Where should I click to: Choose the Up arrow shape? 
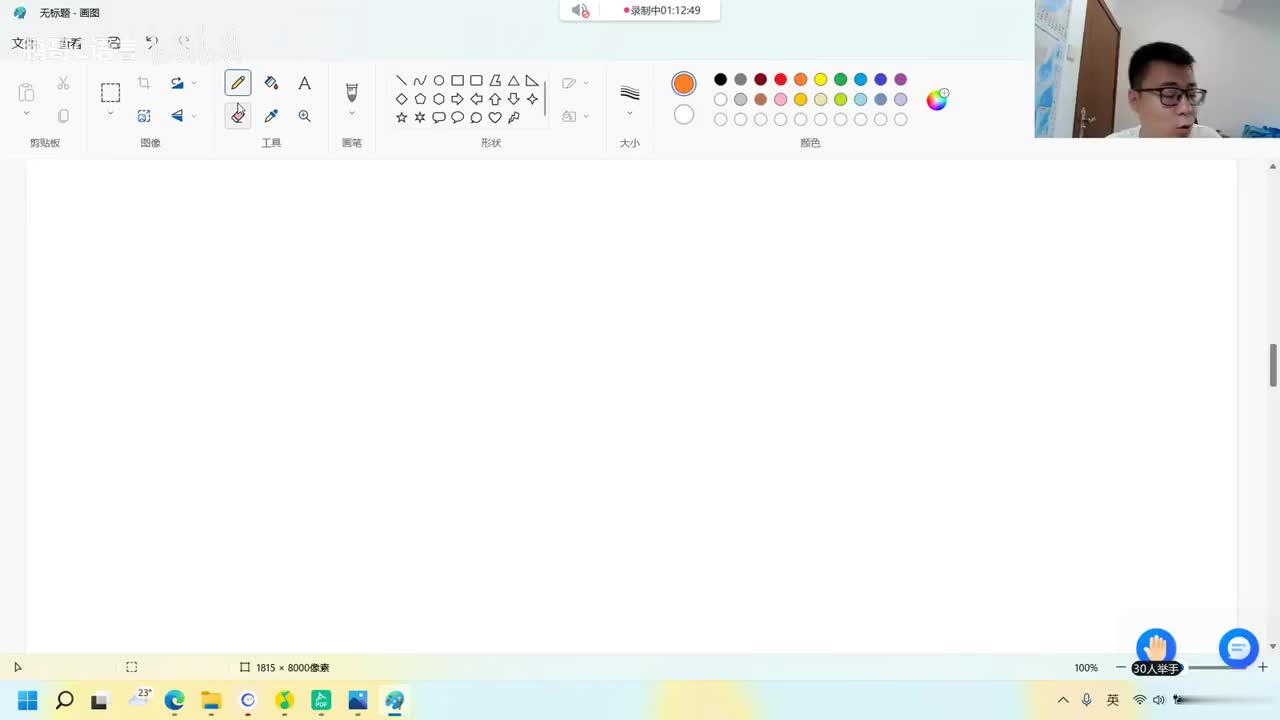tap(495, 99)
